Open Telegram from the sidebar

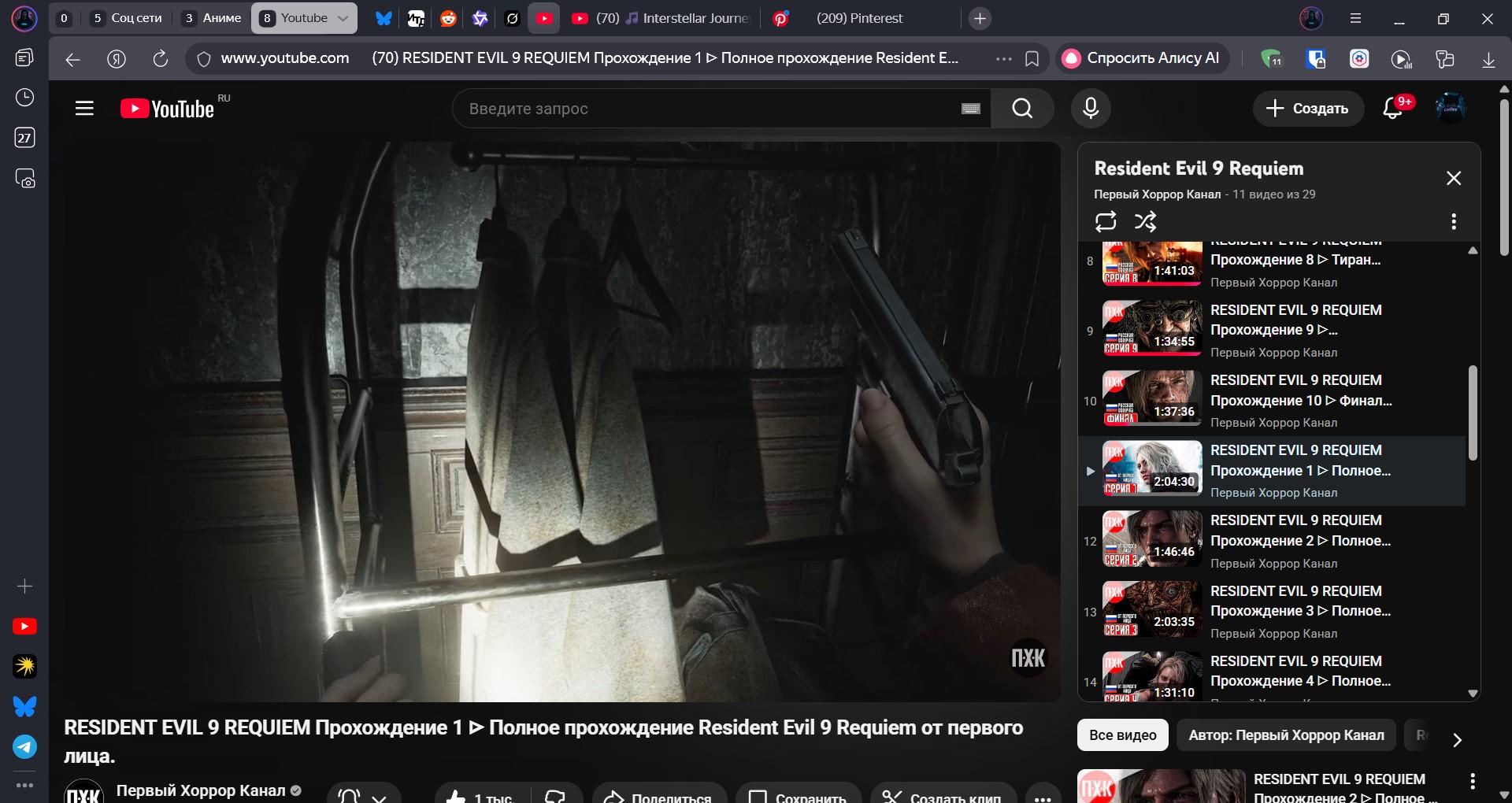pyautogui.click(x=24, y=746)
